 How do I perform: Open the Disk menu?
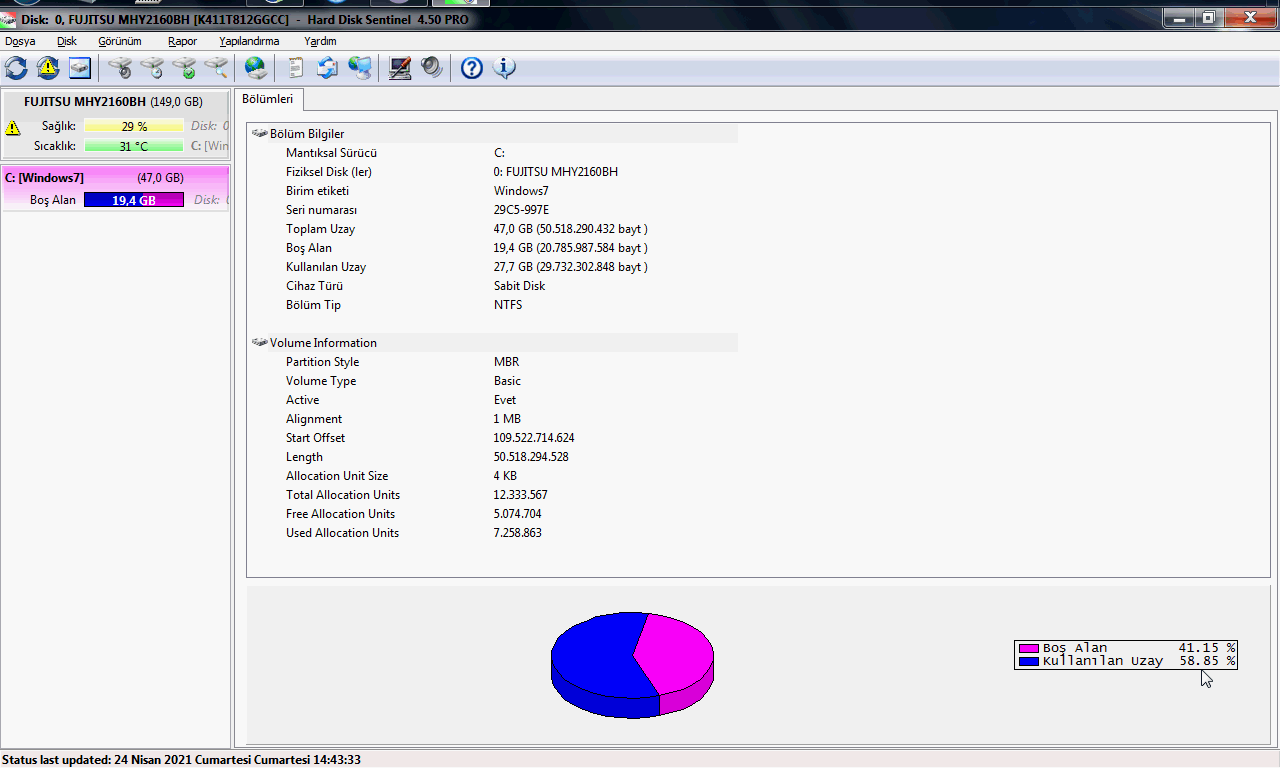(67, 41)
